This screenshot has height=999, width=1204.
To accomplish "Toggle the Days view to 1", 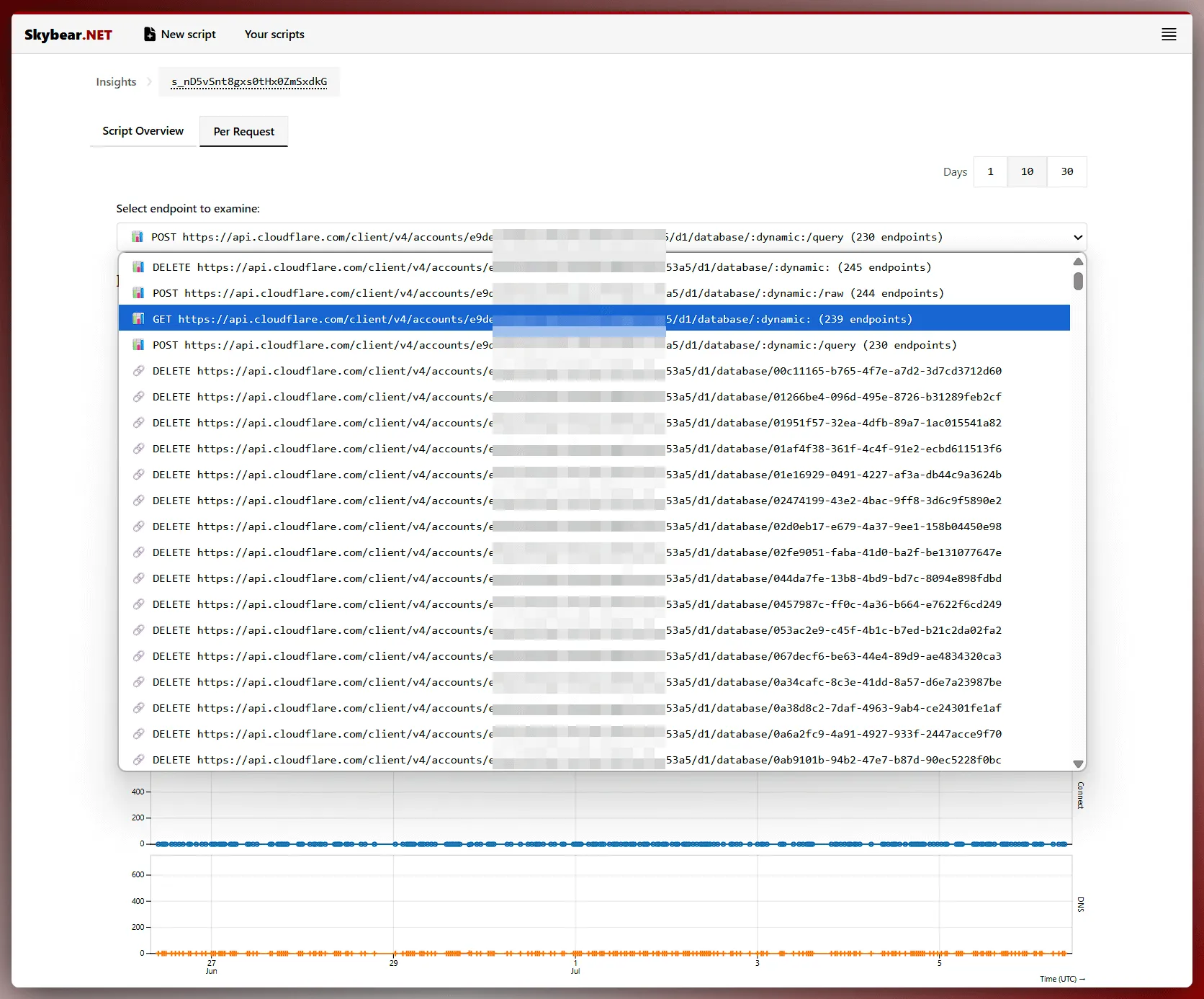I will click(990, 171).
